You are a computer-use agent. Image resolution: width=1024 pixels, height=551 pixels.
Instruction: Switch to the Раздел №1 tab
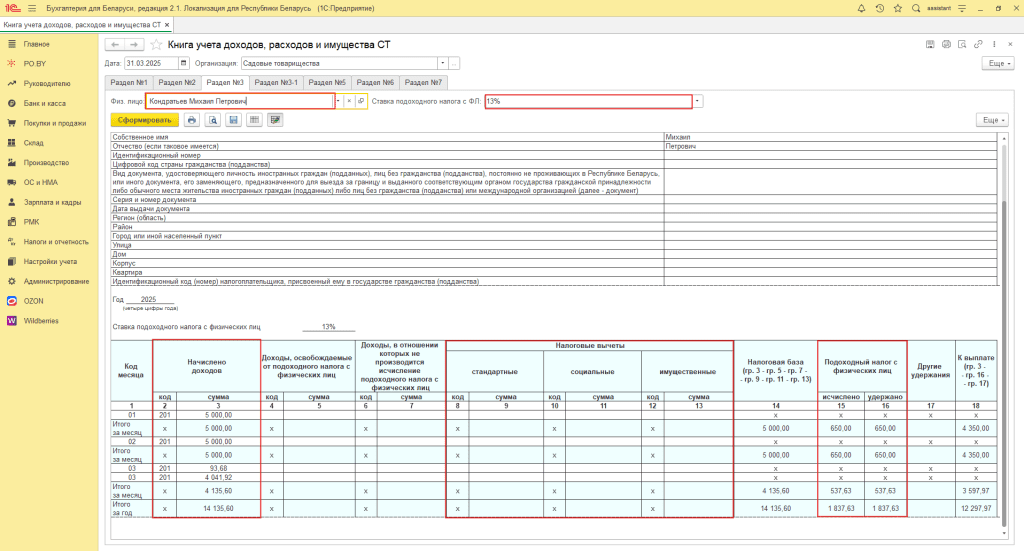click(x=129, y=82)
